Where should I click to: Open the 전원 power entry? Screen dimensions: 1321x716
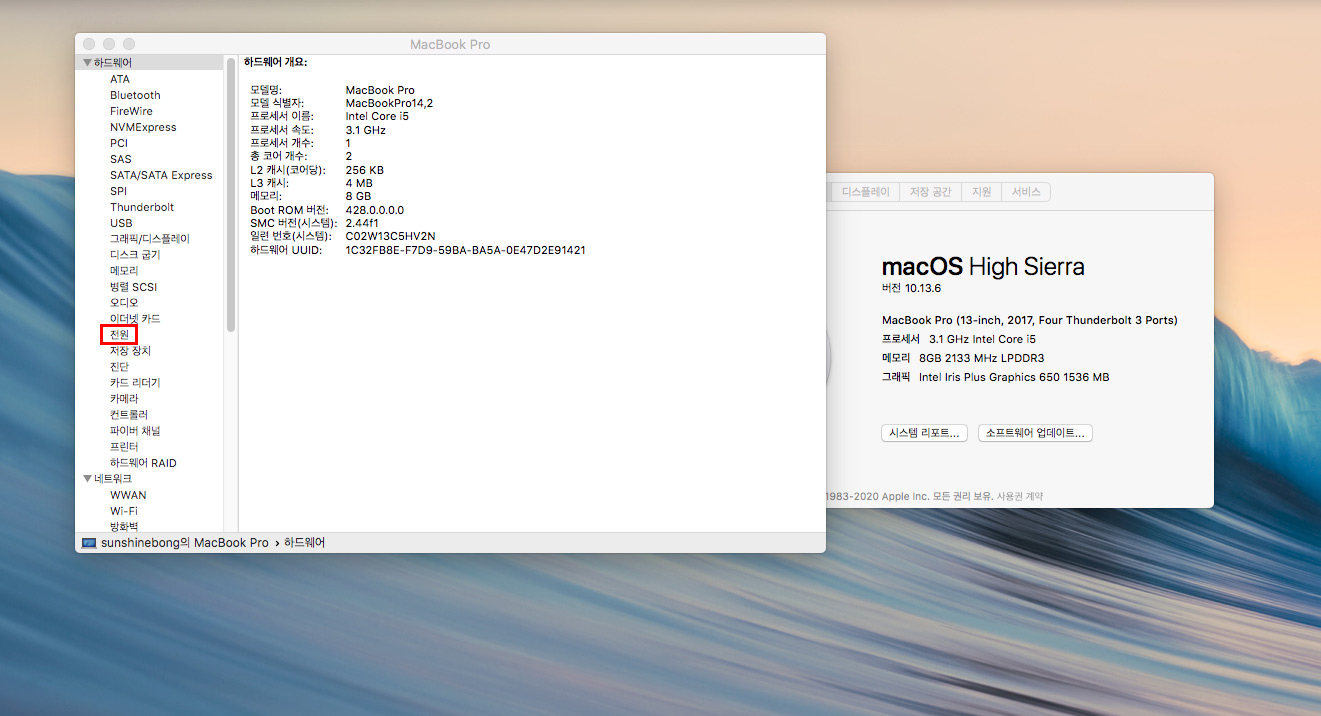tap(119, 335)
